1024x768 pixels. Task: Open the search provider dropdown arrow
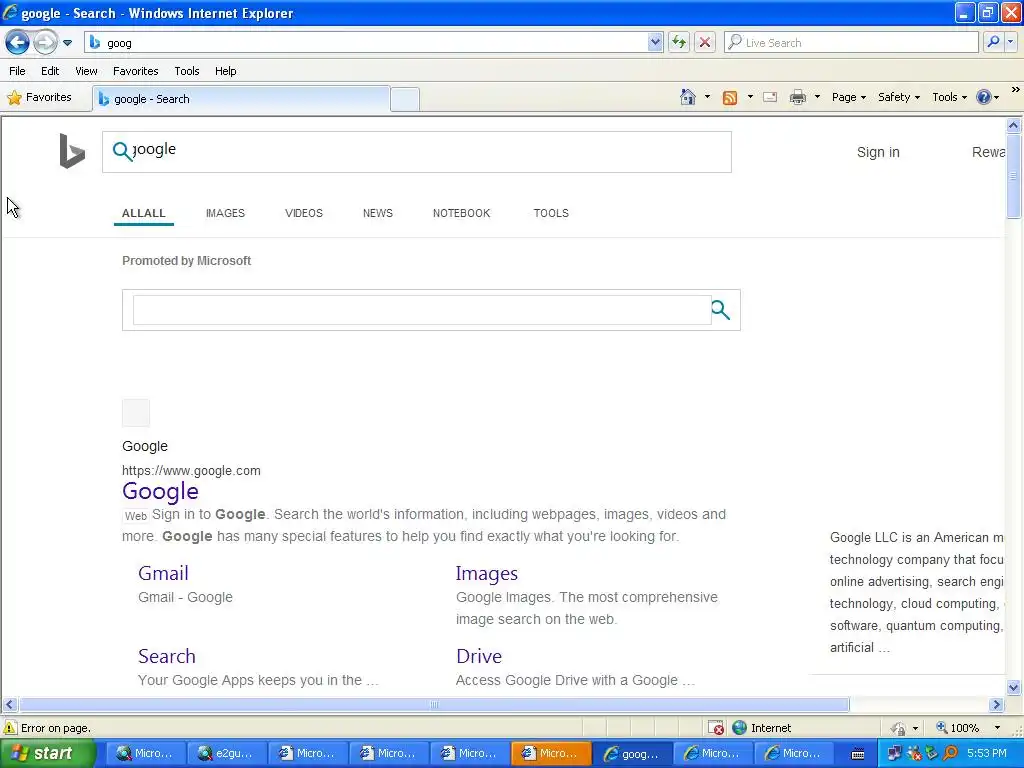point(1011,42)
